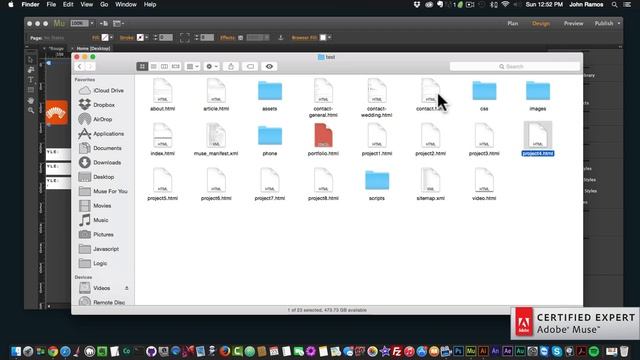Click the Muse Browser Fill swatch

coord(322,38)
